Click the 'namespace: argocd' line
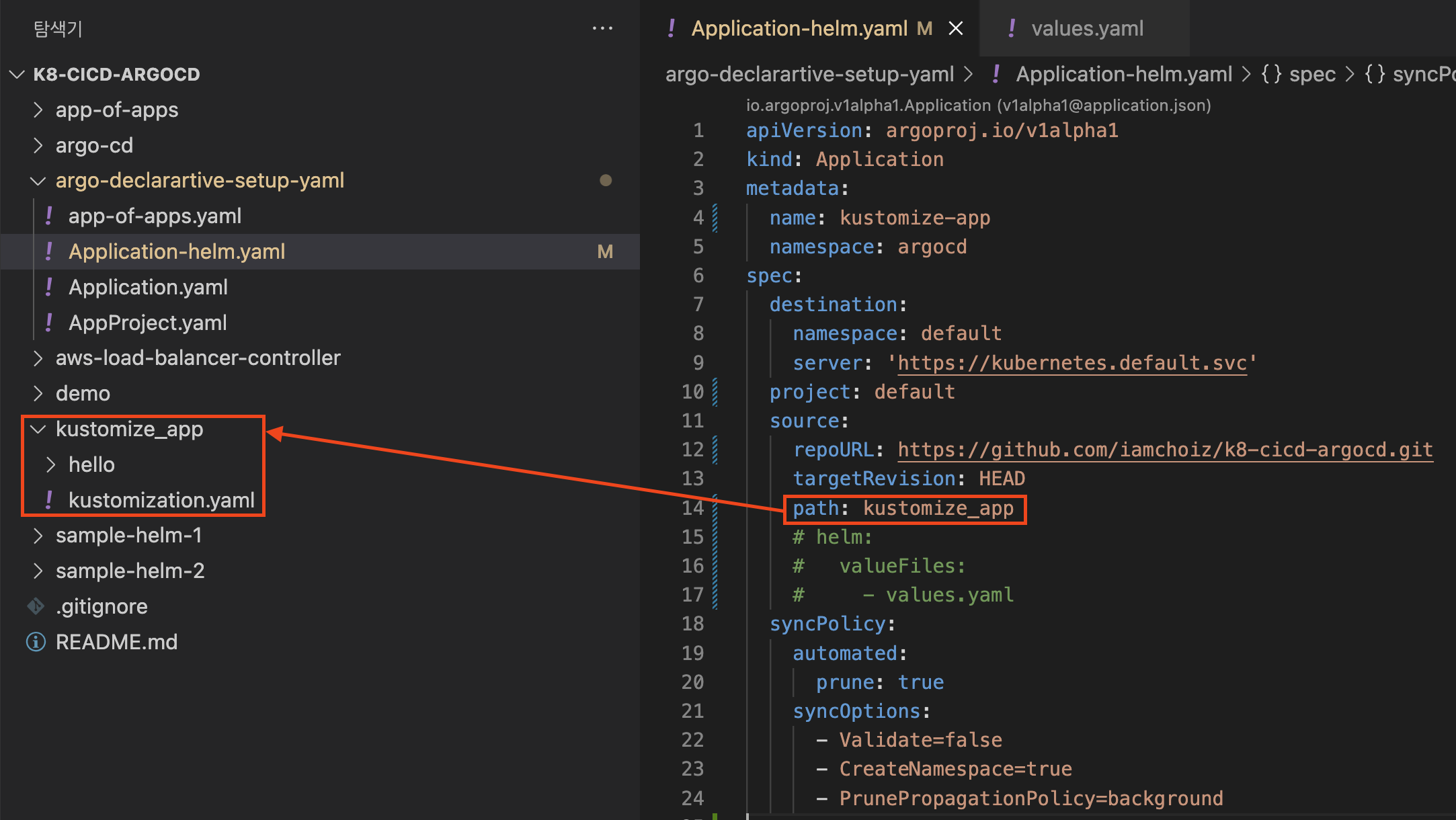Image resolution: width=1456 pixels, height=820 pixels. tap(868, 247)
